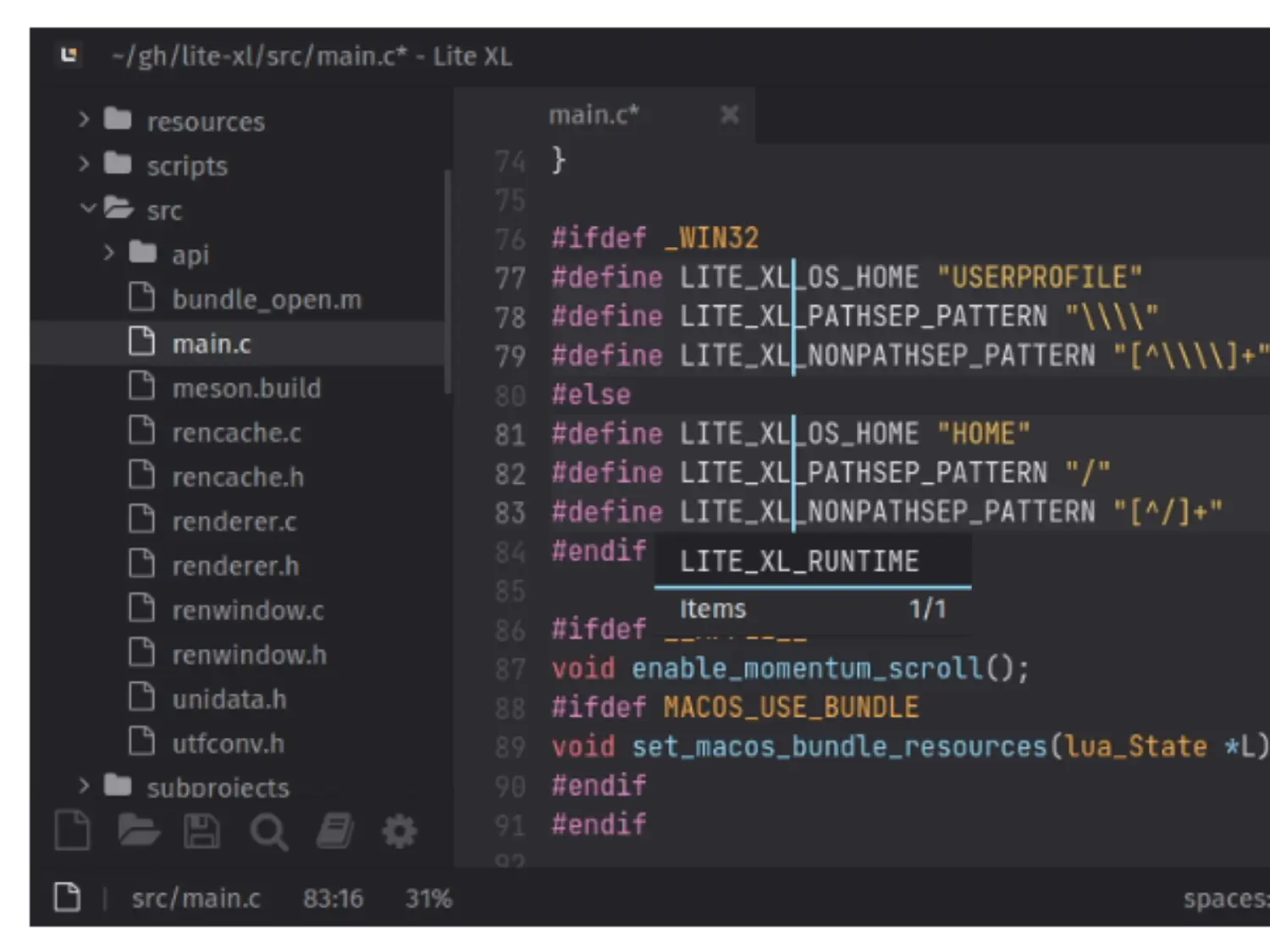
Task: Select LITE_XL_RUNTIME autocomplete suggestion
Action: click(798, 561)
